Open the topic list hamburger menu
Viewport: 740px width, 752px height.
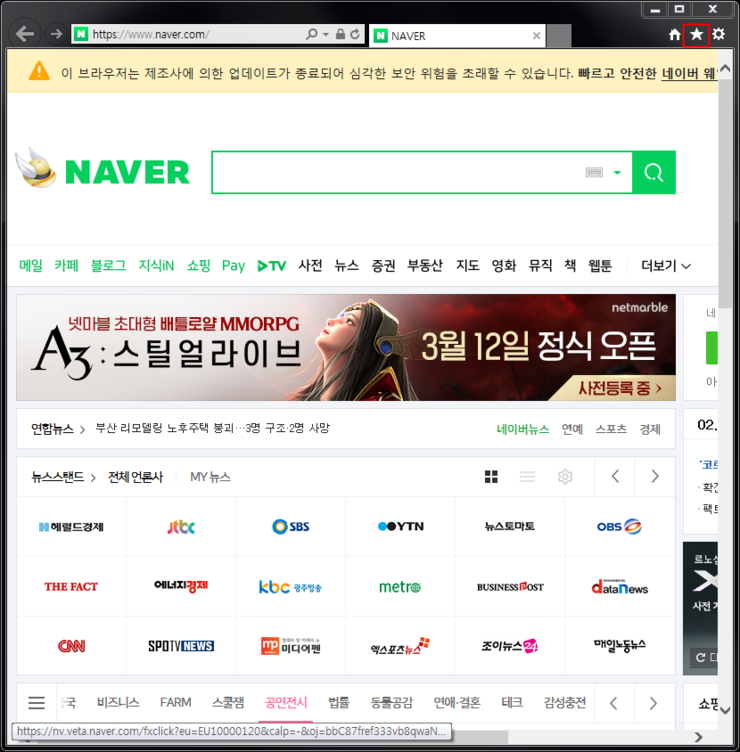[36, 703]
